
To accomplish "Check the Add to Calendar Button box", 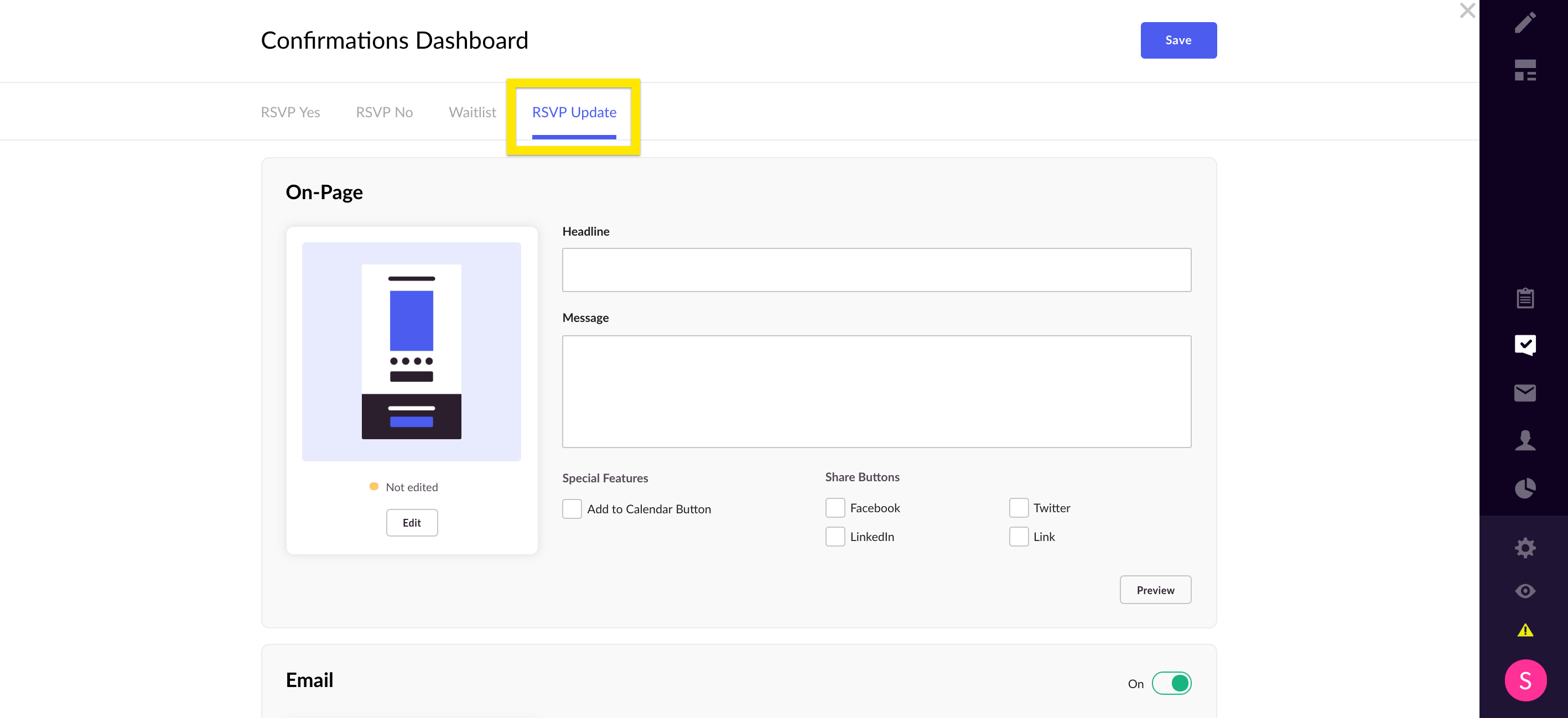I will (572, 509).
